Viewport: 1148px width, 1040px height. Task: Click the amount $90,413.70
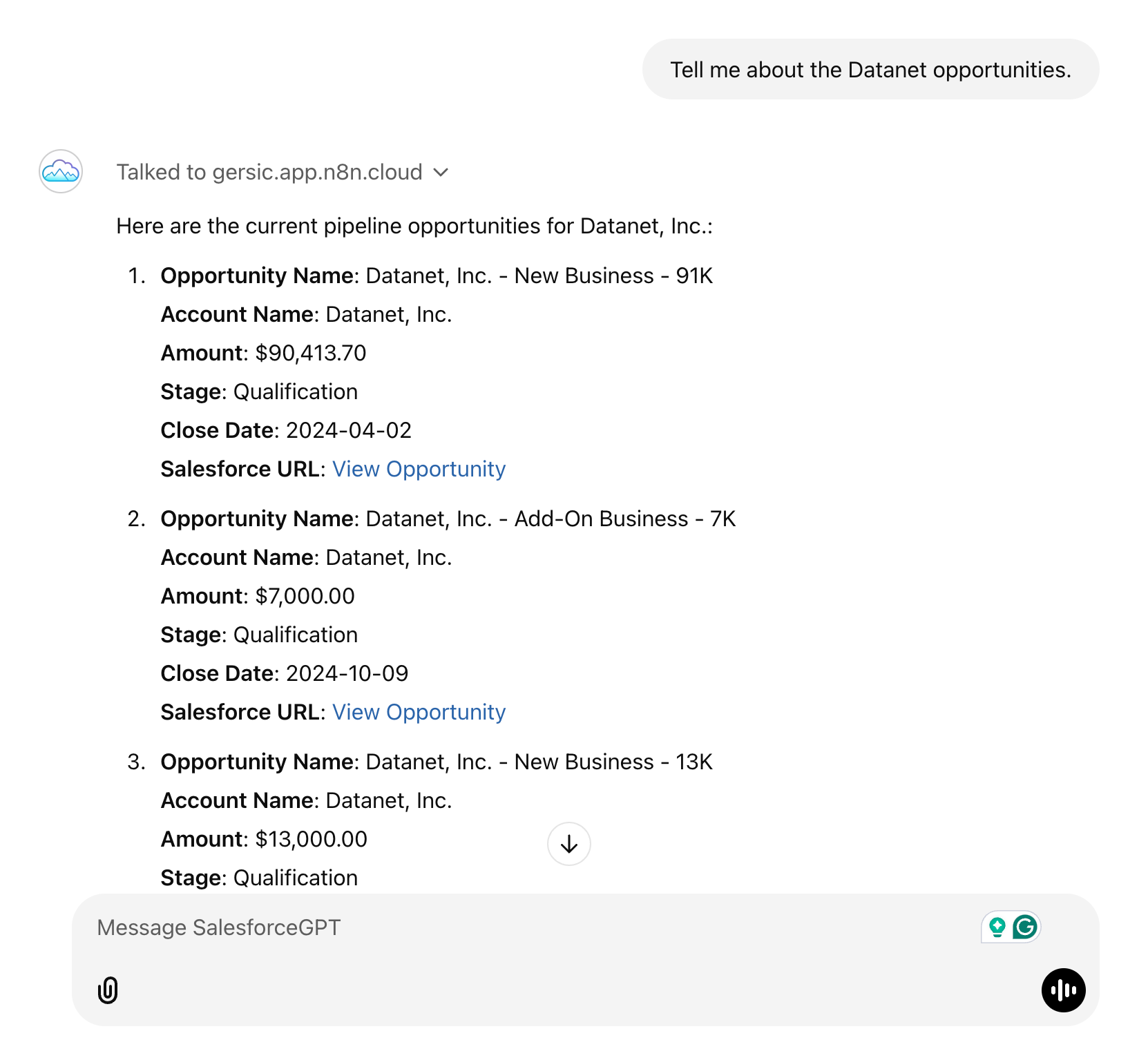click(311, 353)
